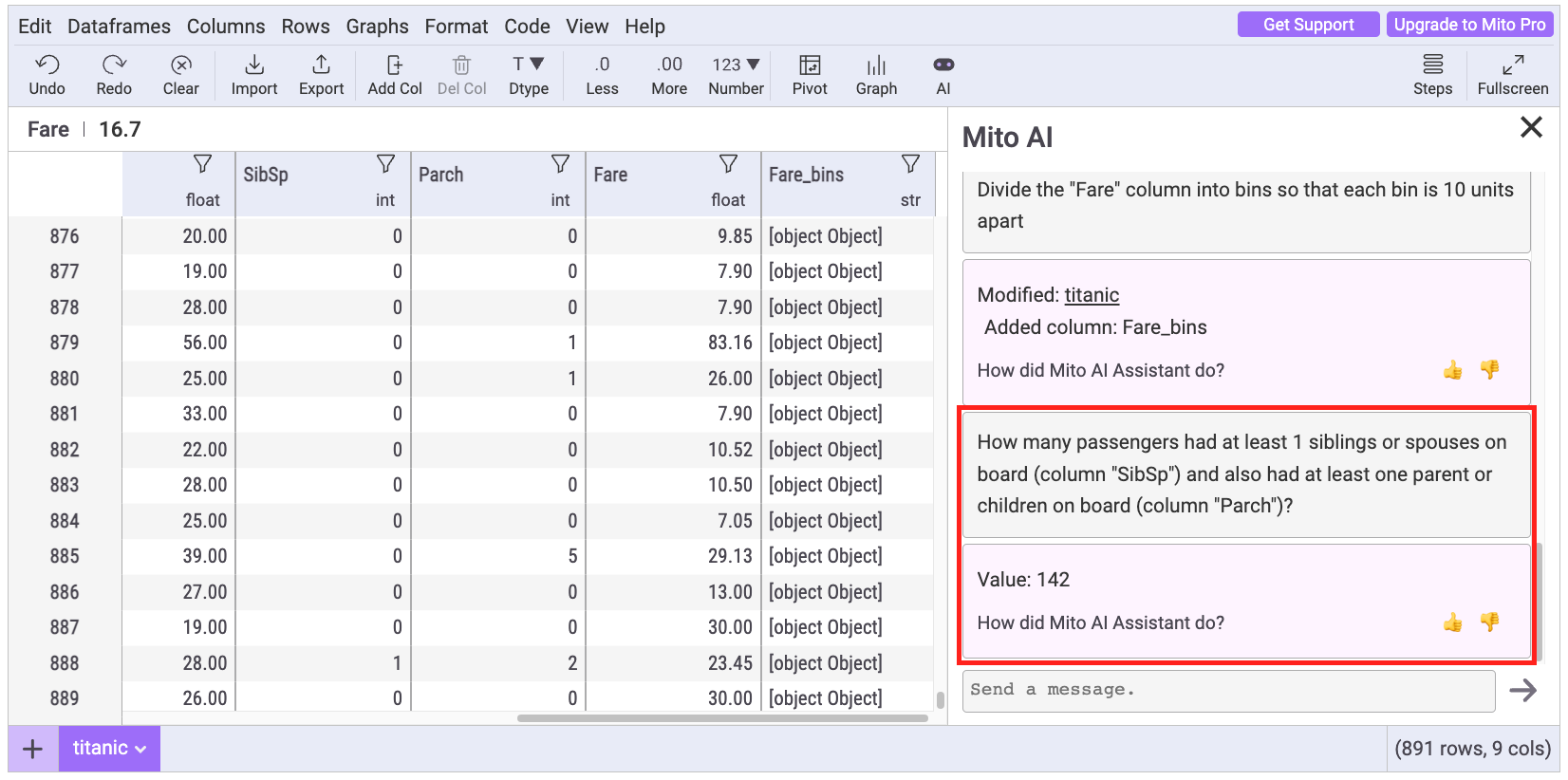The width and height of the screenshot is (1568, 780).
Task: Open the Graphs menu
Action: [x=377, y=27]
